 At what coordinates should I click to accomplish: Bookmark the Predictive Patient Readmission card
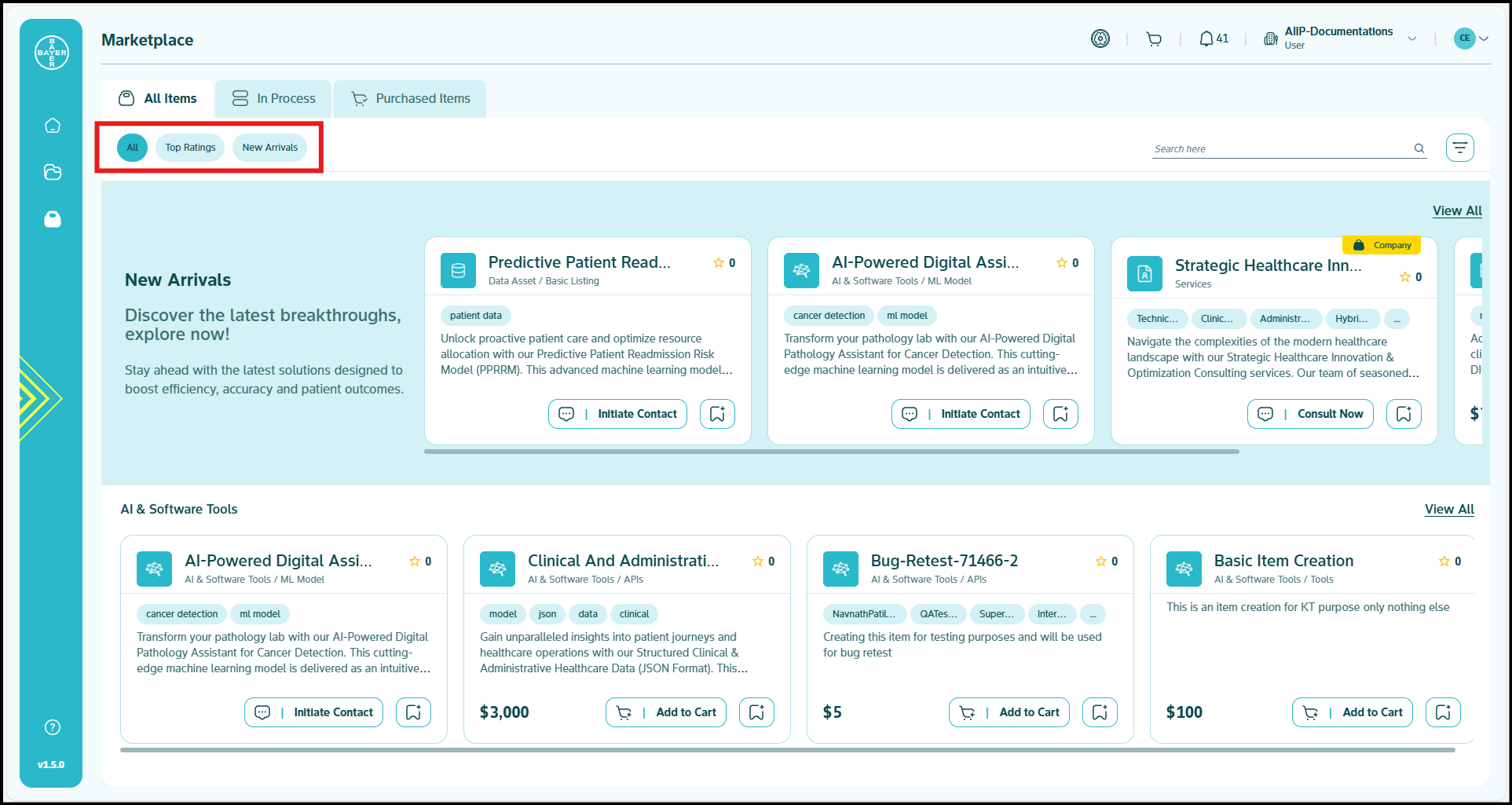coord(717,414)
